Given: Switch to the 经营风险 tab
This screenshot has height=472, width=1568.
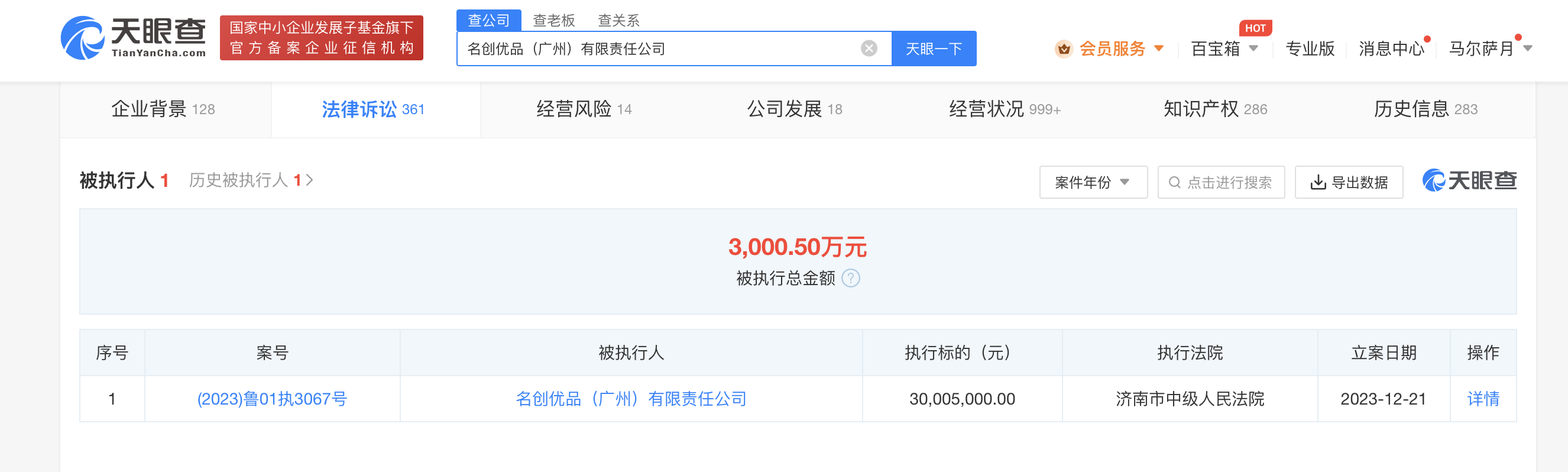Looking at the screenshot, I should click(583, 109).
